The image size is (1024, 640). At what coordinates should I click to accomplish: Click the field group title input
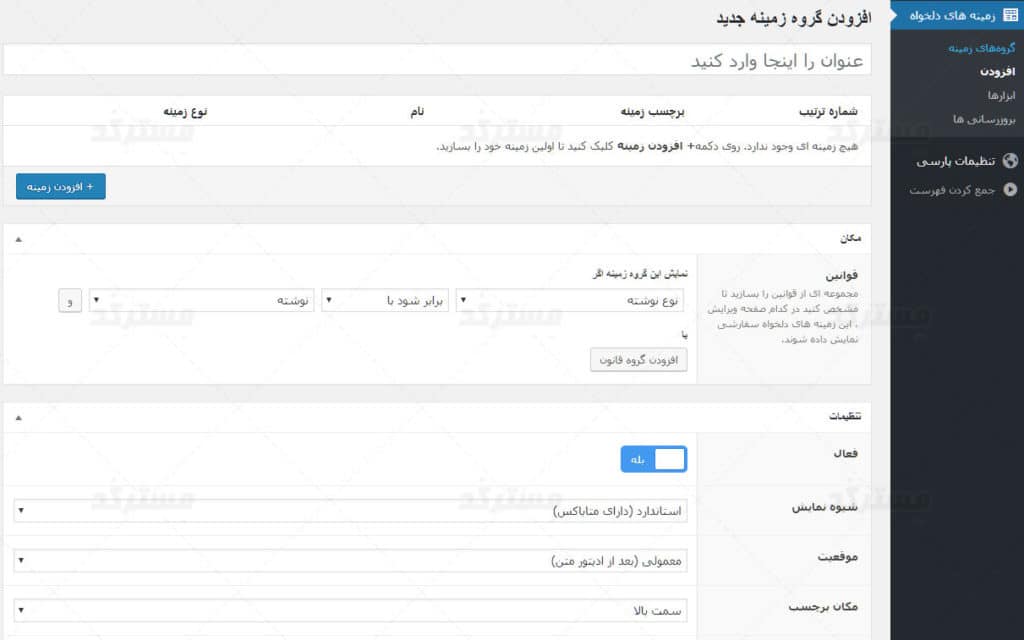click(437, 60)
